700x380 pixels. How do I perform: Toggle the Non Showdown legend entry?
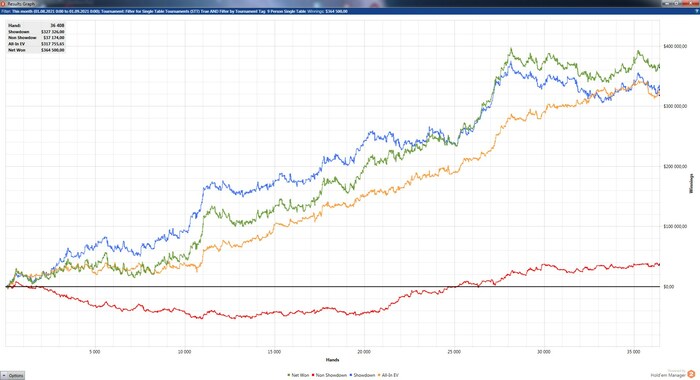coord(329,375)
